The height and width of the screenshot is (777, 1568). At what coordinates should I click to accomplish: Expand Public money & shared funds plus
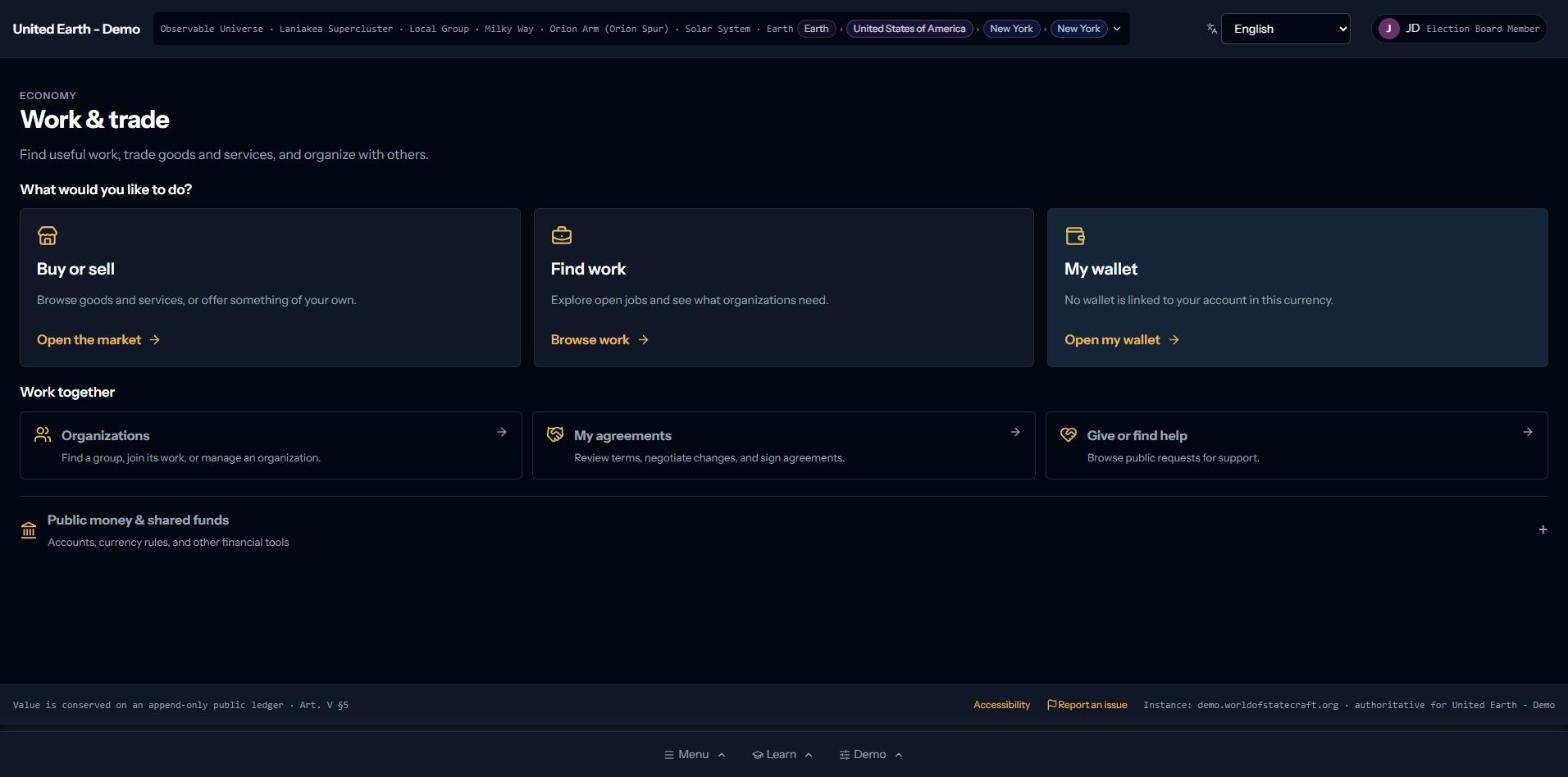click(1542, 530)
